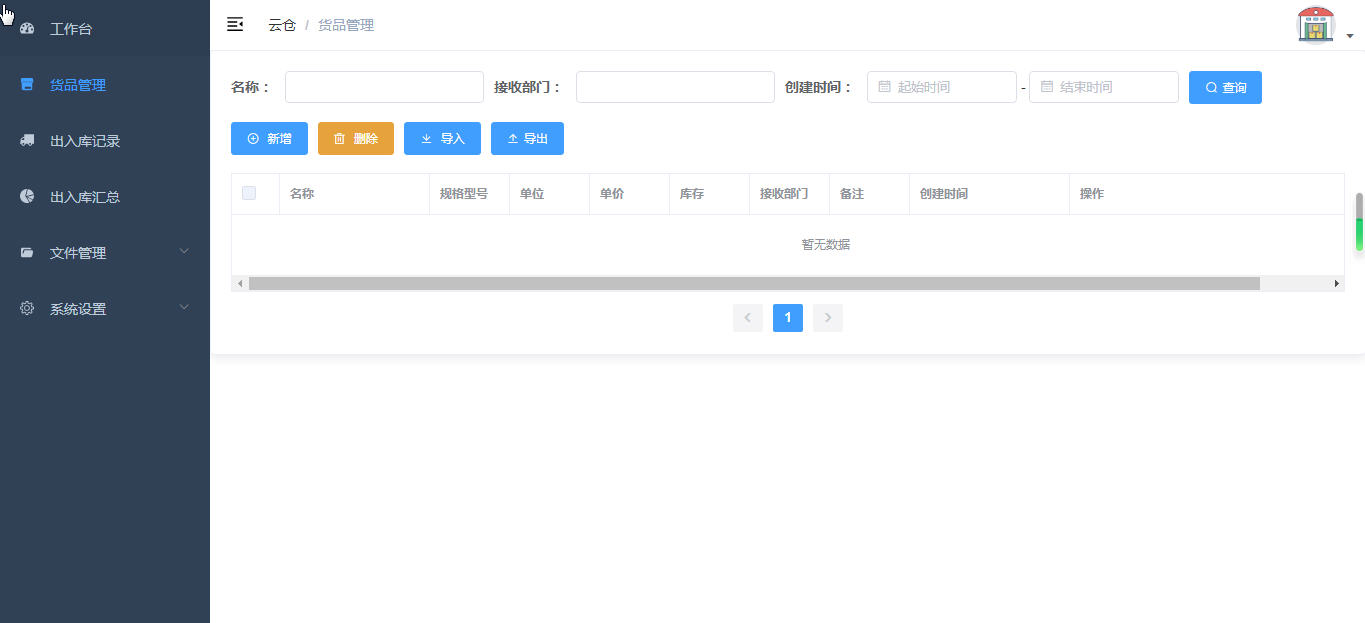Toggle the select-all checkbox in table header
This screenshot has height=623, width=1365.
pyautogui.click(x=249, y=193)
